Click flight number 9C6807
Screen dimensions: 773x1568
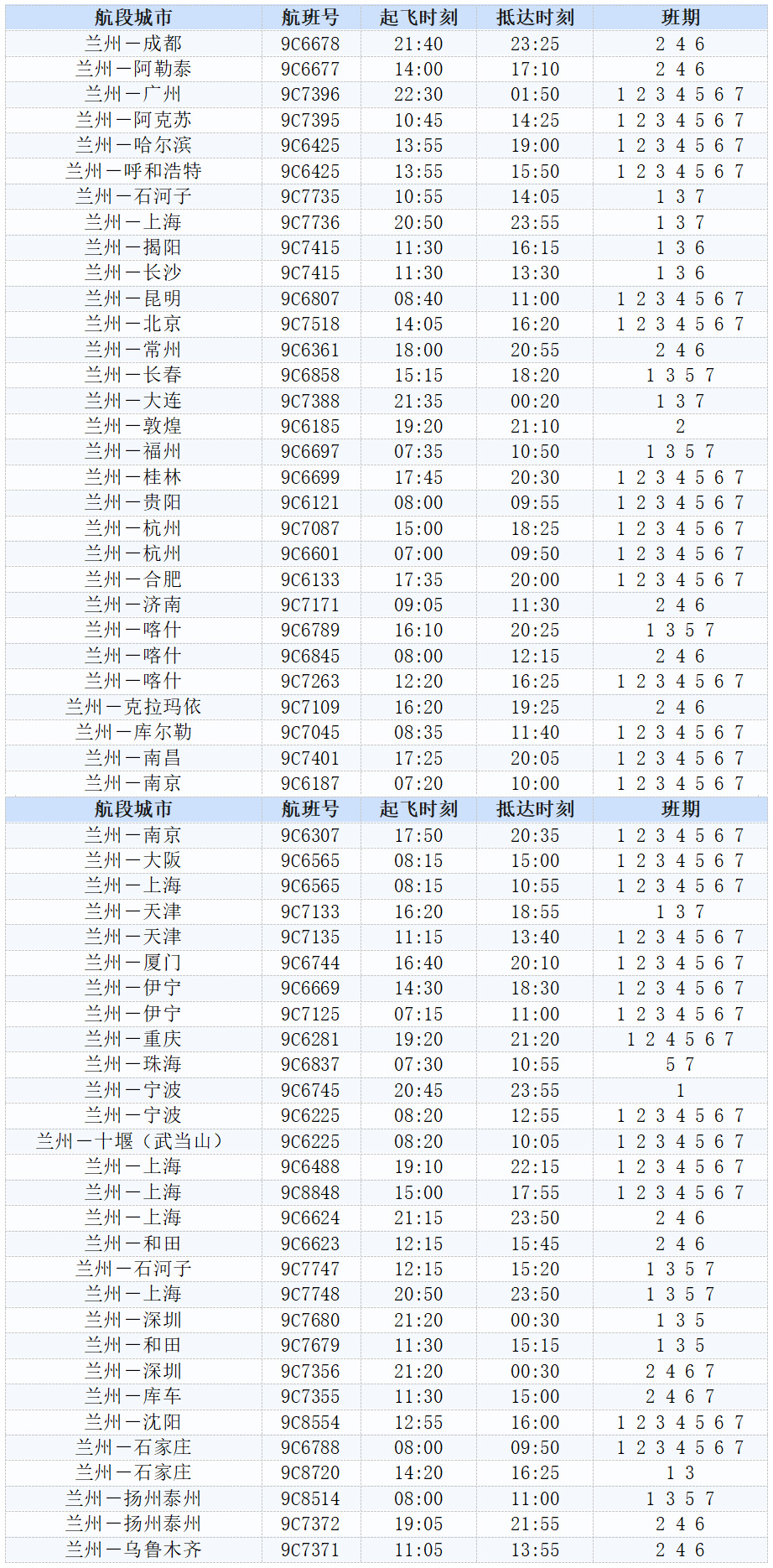(310, 299)
